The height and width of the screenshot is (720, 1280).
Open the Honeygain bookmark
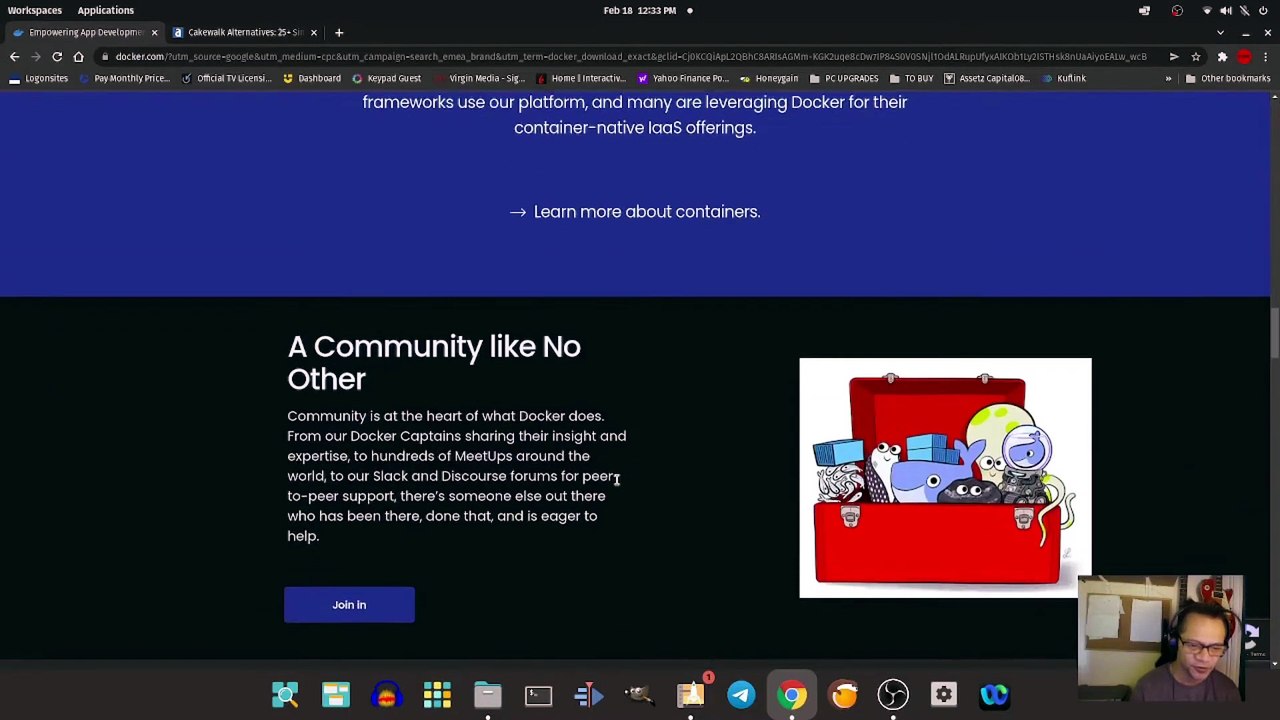click(769, 78)
